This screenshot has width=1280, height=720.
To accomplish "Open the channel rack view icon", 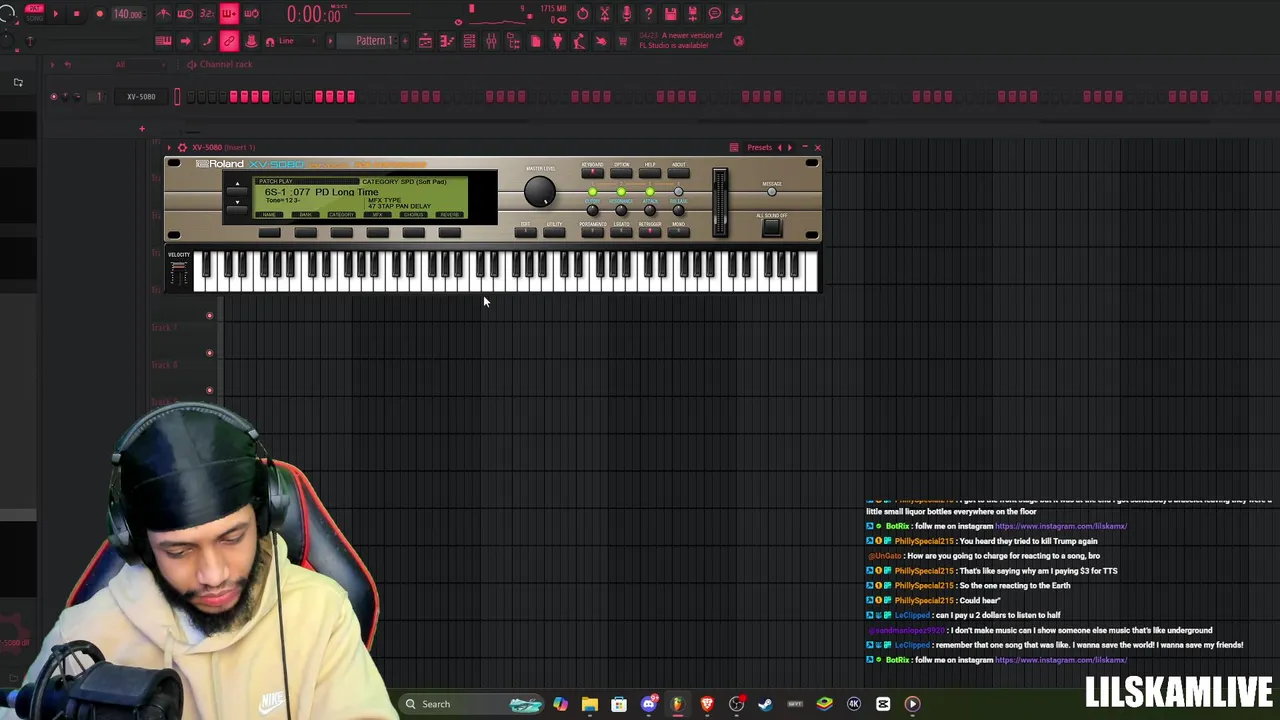I will [x=469, y=41].
